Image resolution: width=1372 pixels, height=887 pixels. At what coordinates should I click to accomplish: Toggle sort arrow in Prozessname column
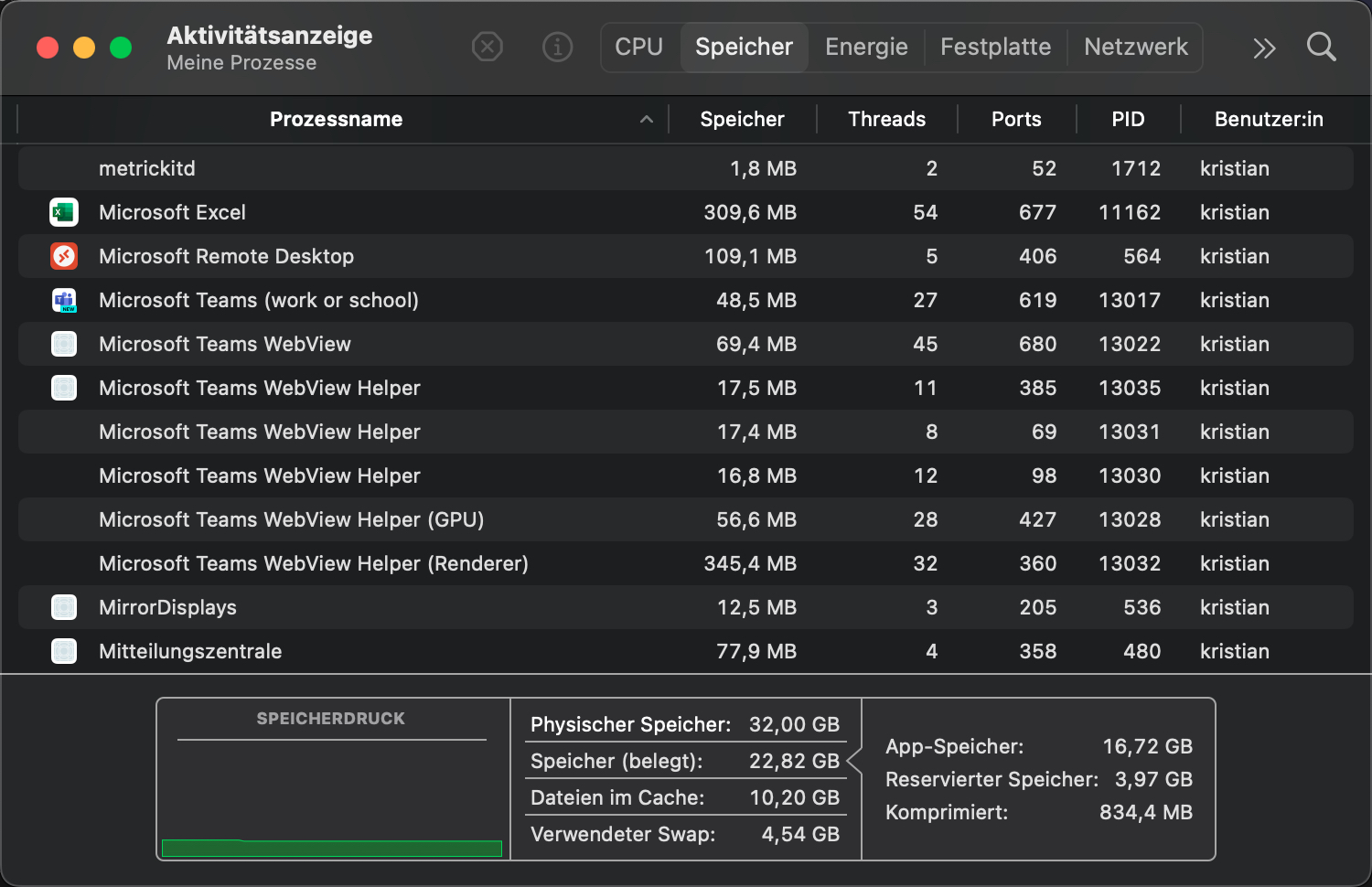coord(647,120)
